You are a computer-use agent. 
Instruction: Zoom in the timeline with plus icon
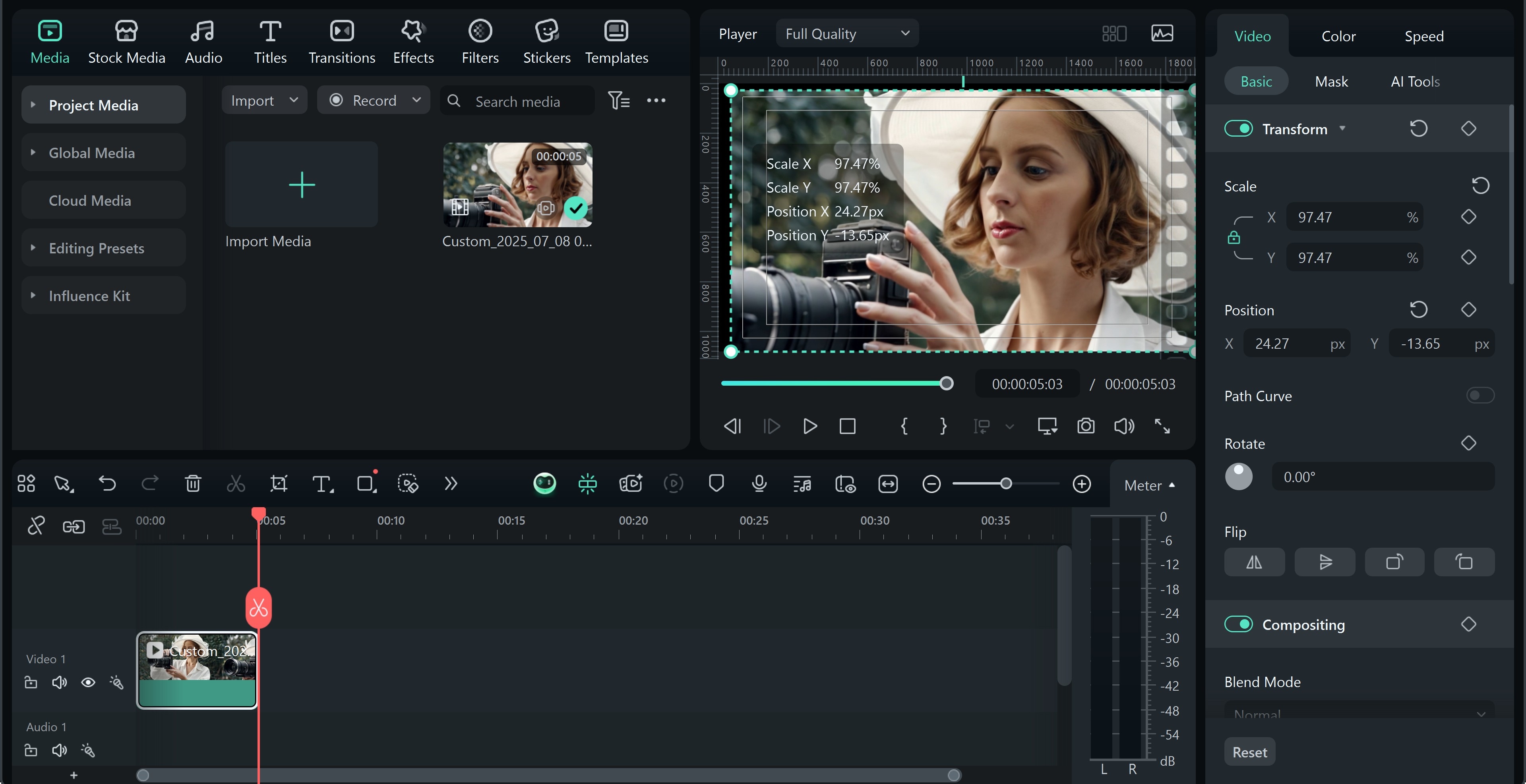pyautogui.click(x=1082, y=485)
